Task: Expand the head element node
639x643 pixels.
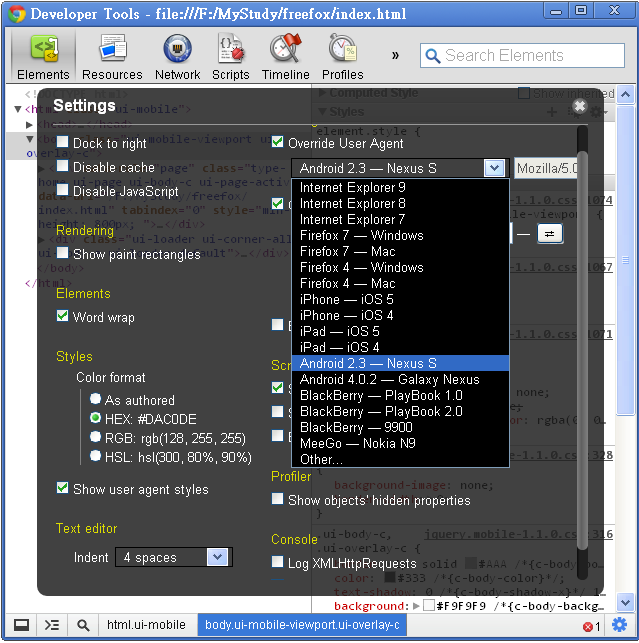Action: coord(29,125)
